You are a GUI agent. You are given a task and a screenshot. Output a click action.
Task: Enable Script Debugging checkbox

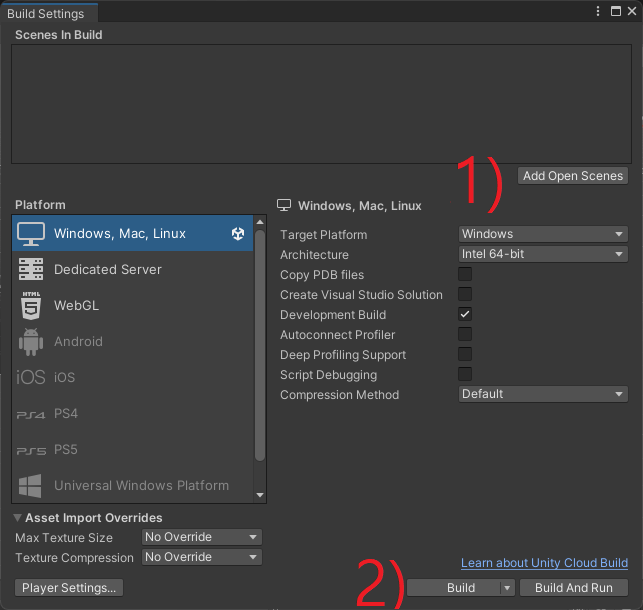465,374
